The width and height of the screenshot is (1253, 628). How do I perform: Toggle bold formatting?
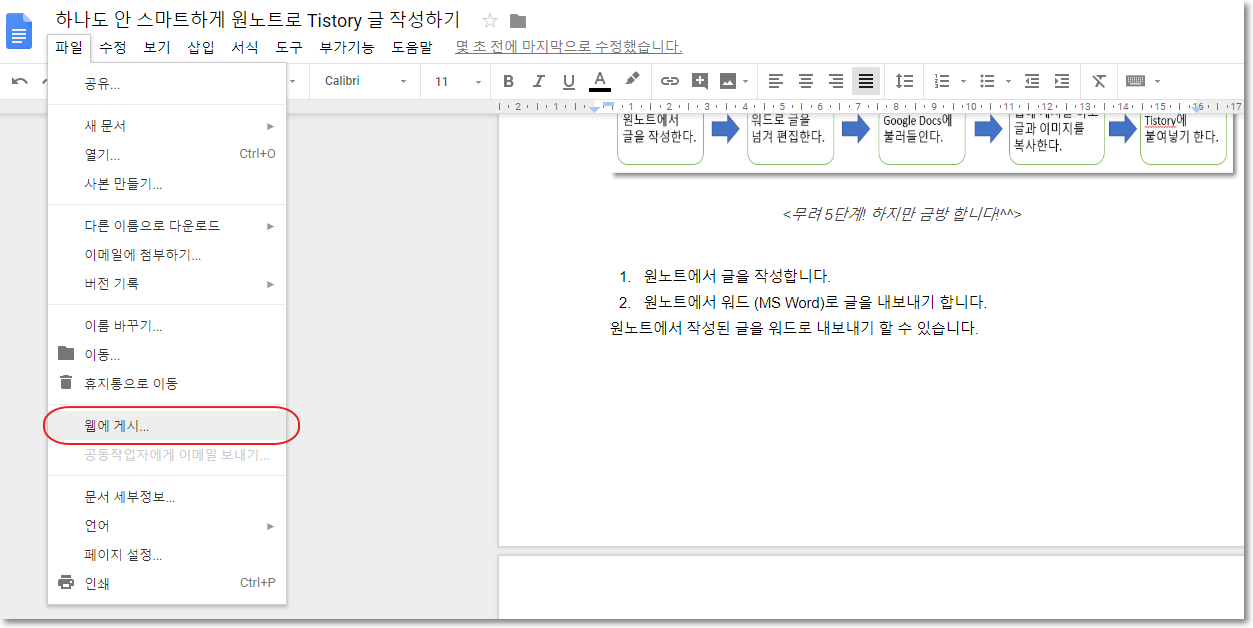click(508, 81)
